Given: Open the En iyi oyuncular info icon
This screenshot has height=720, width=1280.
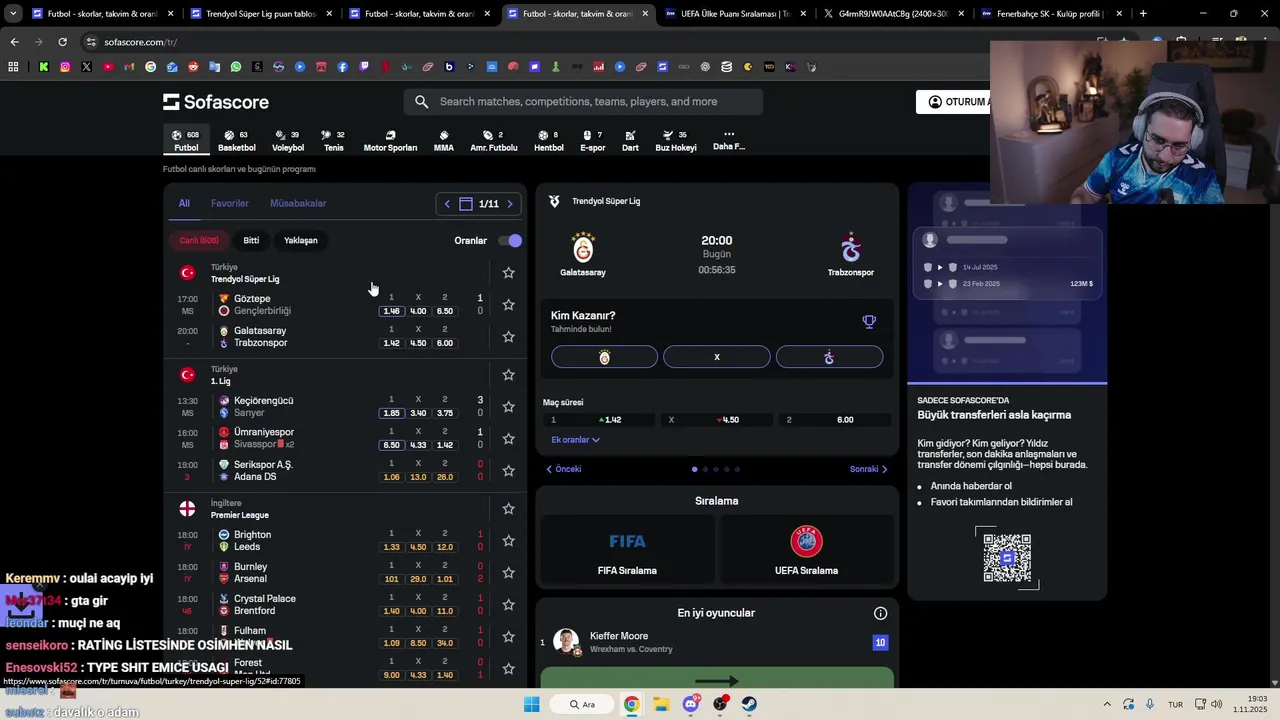Looking at the screenshot, I should coord(880,613).
